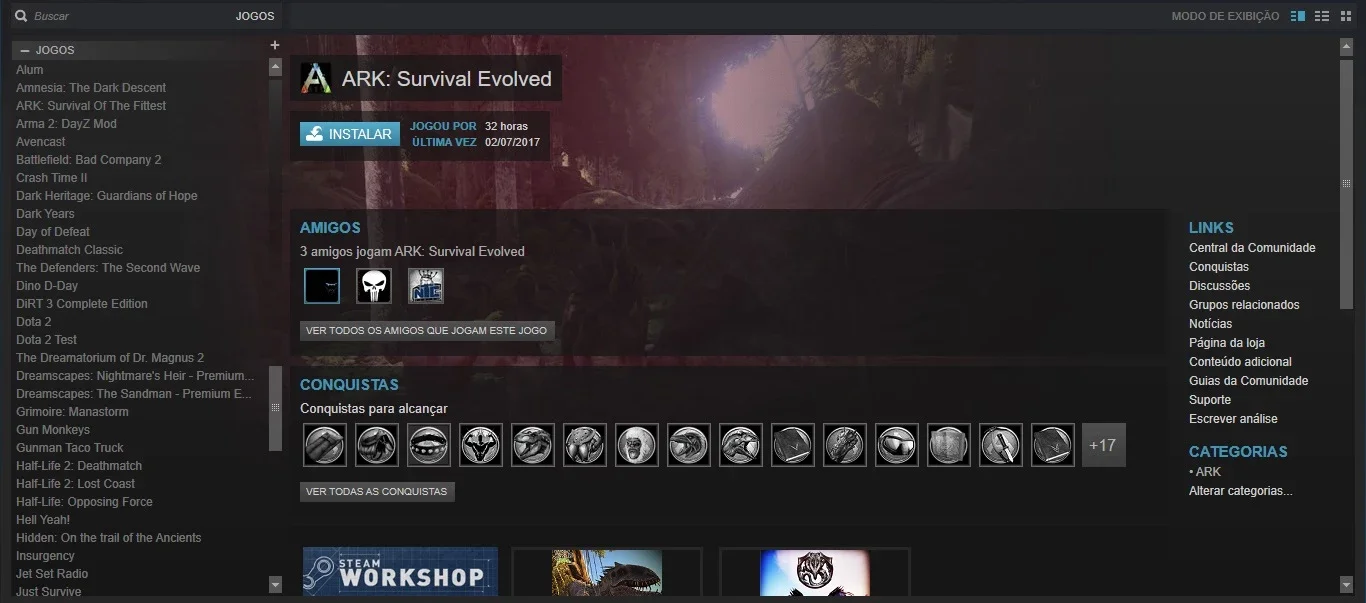Screen dimensions: 1366x603
Task: Select DiRT 3 Complete Edition
Action: 82,304
